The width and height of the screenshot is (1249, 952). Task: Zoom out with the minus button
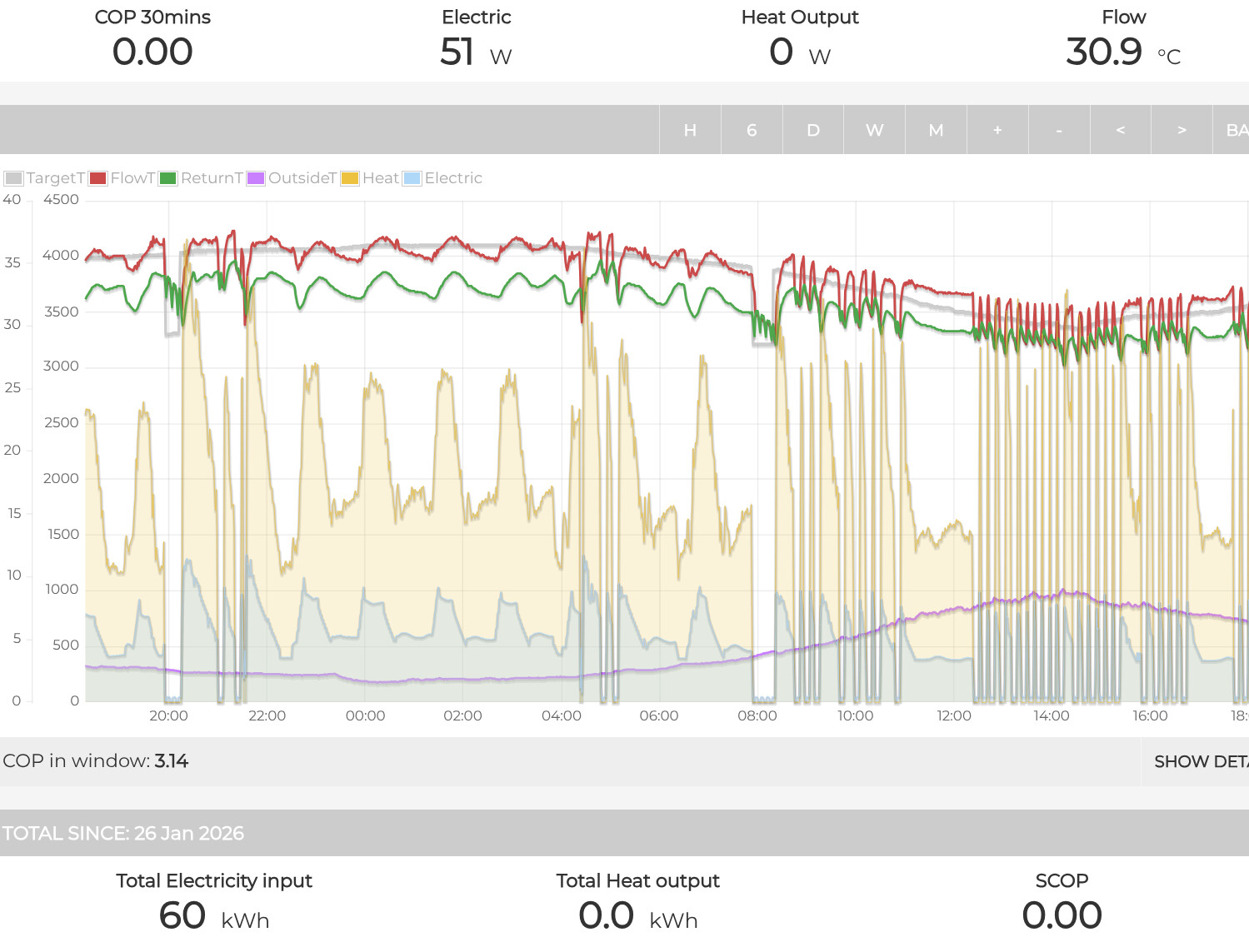(x=1059, y=130)
